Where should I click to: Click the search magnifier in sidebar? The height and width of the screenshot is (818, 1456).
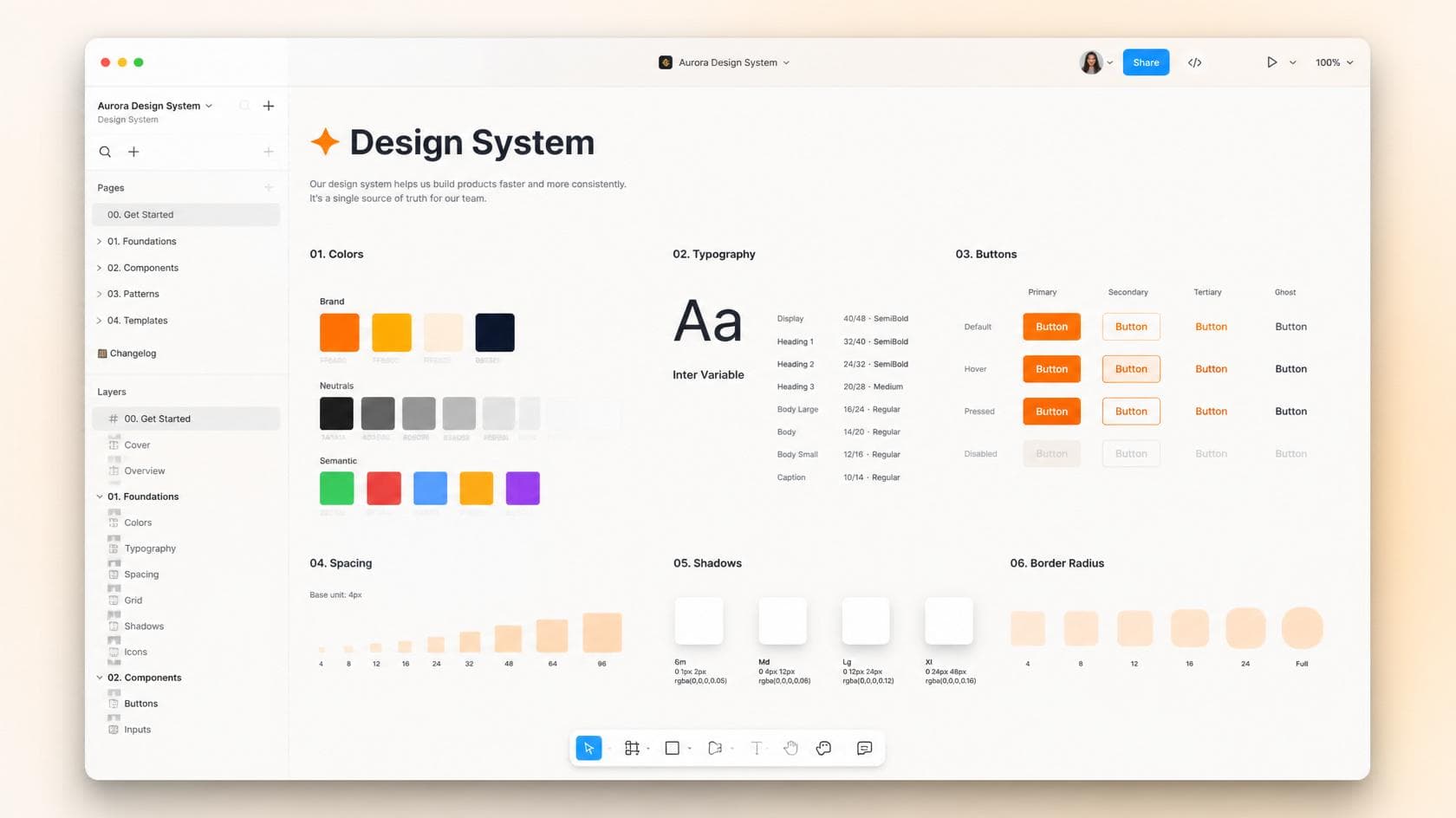point(105,152)
